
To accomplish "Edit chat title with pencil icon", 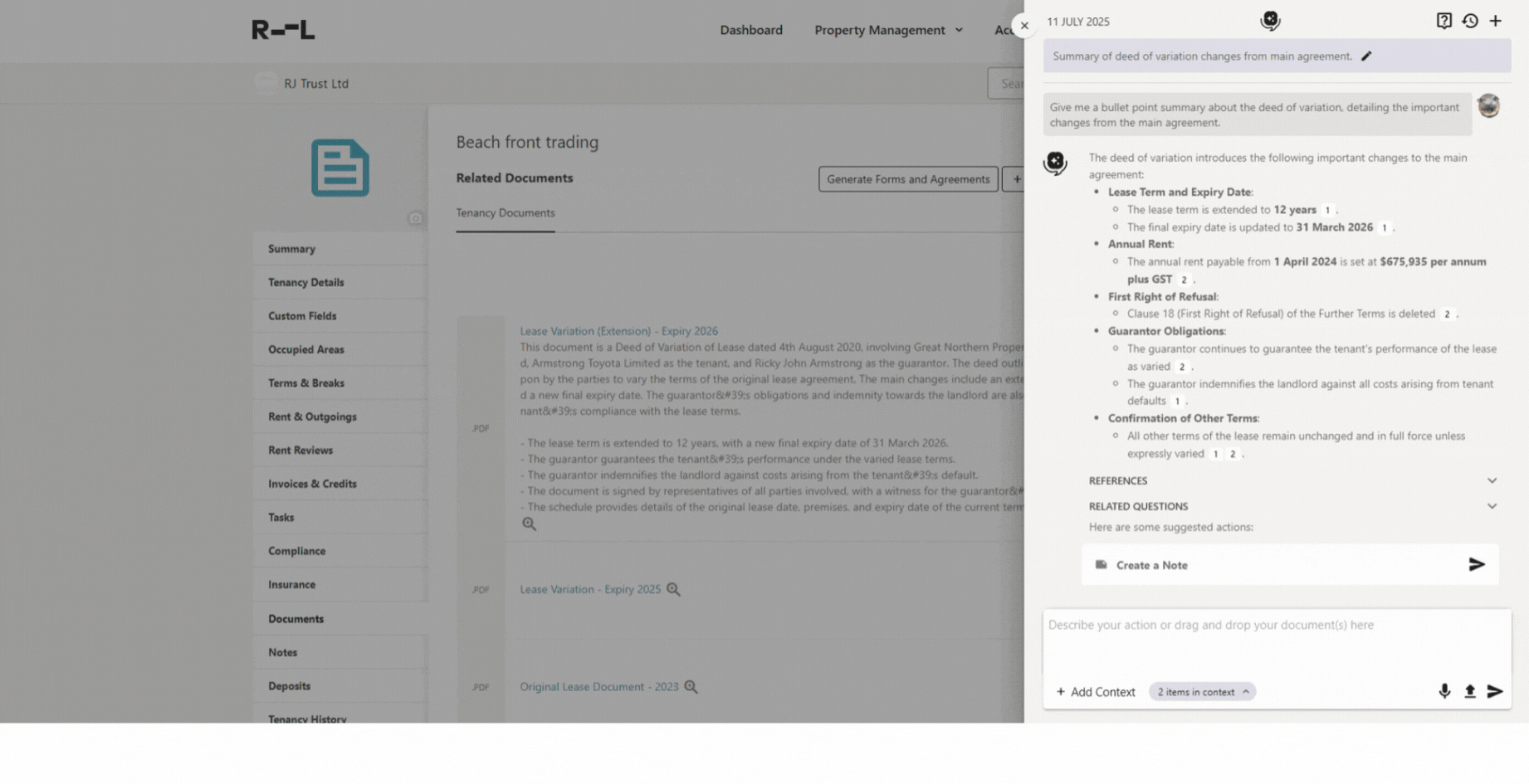I will [1366, 56].
